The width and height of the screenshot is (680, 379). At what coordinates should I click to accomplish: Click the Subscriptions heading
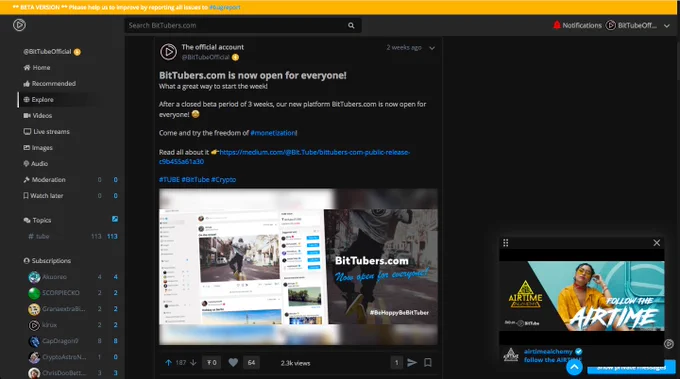point(47,261)
